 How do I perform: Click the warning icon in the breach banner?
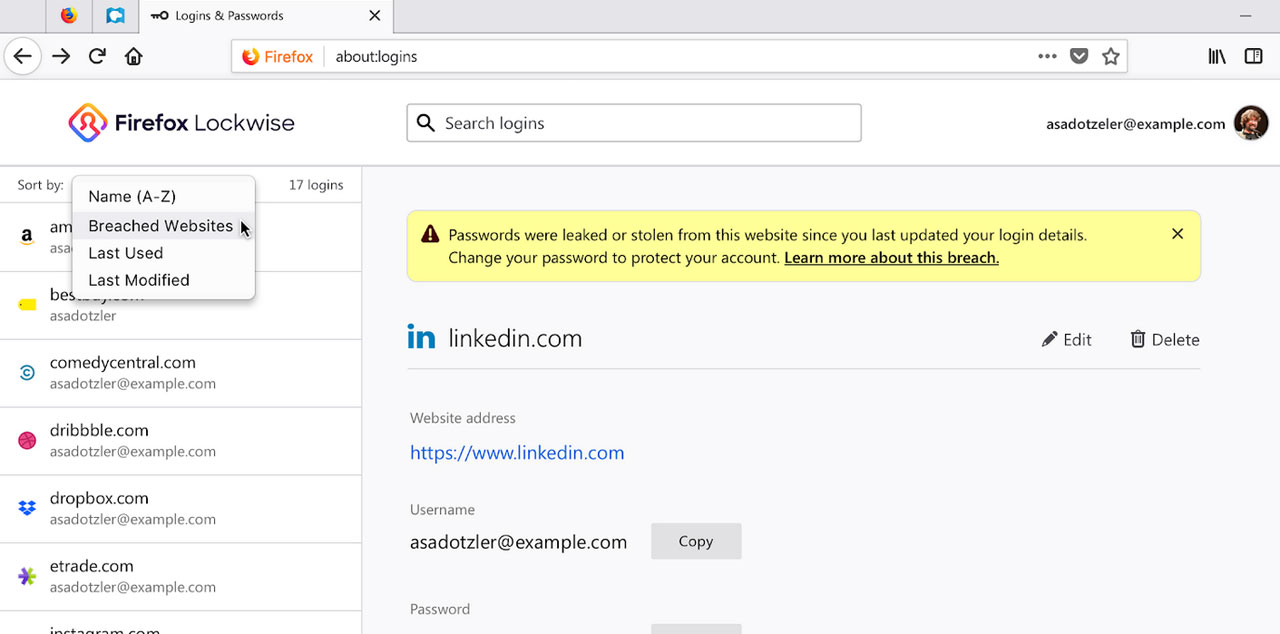point(430,233)
